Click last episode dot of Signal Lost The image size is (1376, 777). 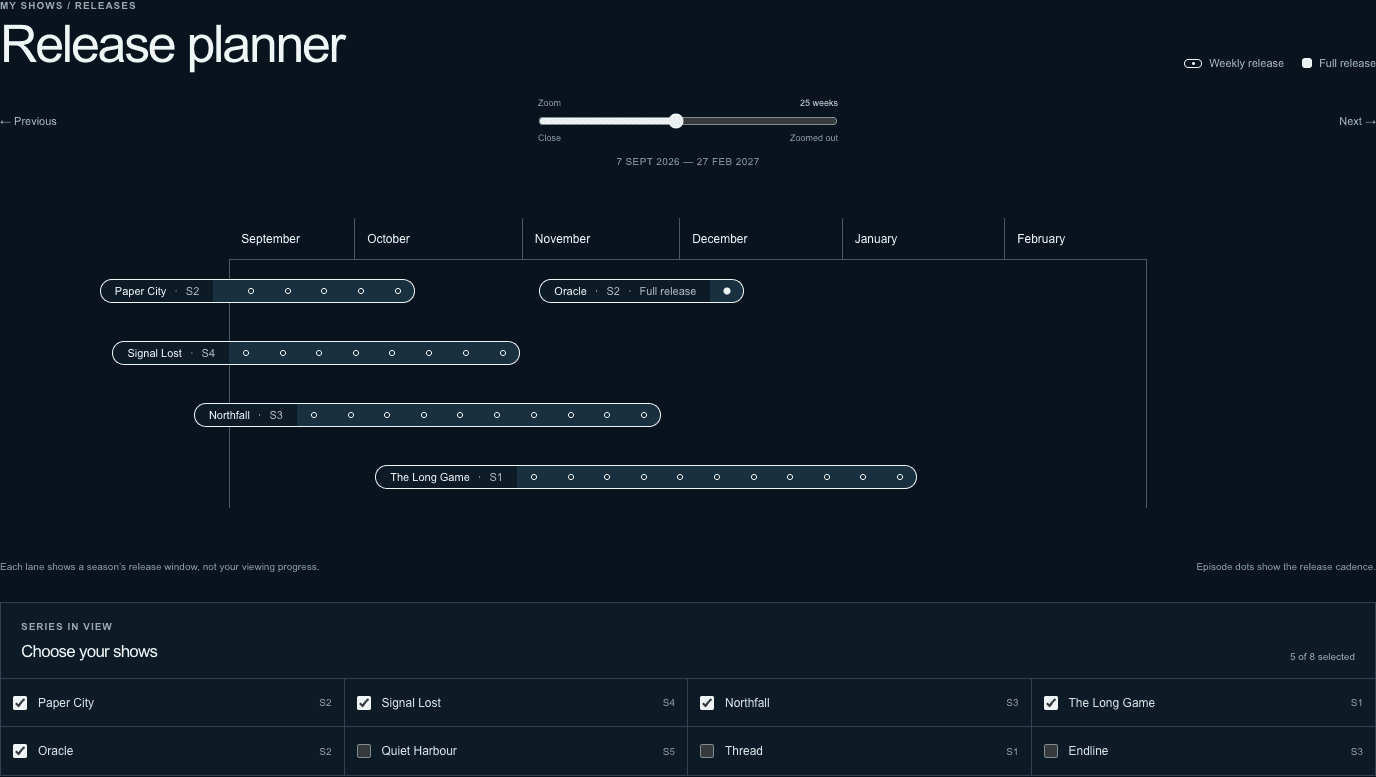tap(503, 353)
